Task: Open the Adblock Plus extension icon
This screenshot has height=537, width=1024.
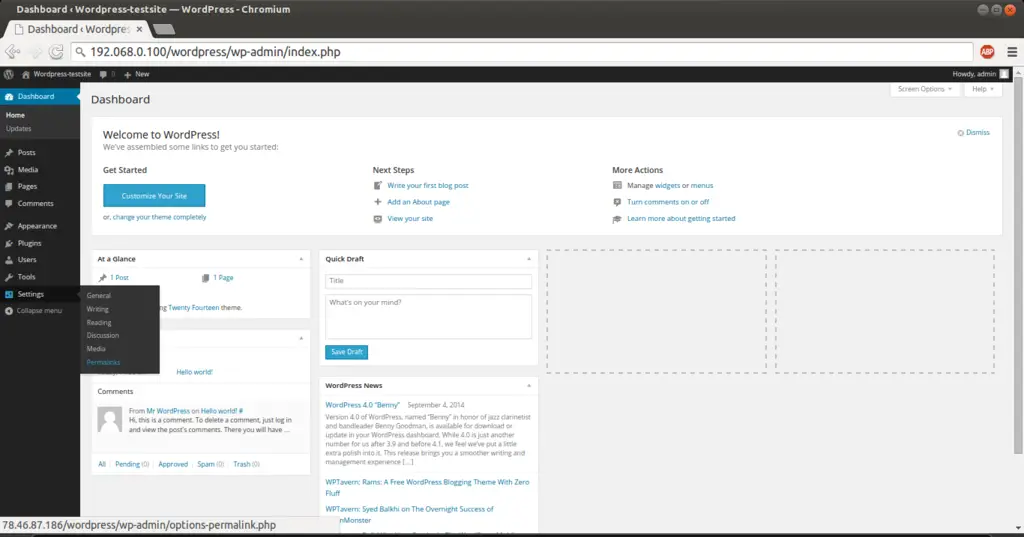Action: tap(987, 52)
